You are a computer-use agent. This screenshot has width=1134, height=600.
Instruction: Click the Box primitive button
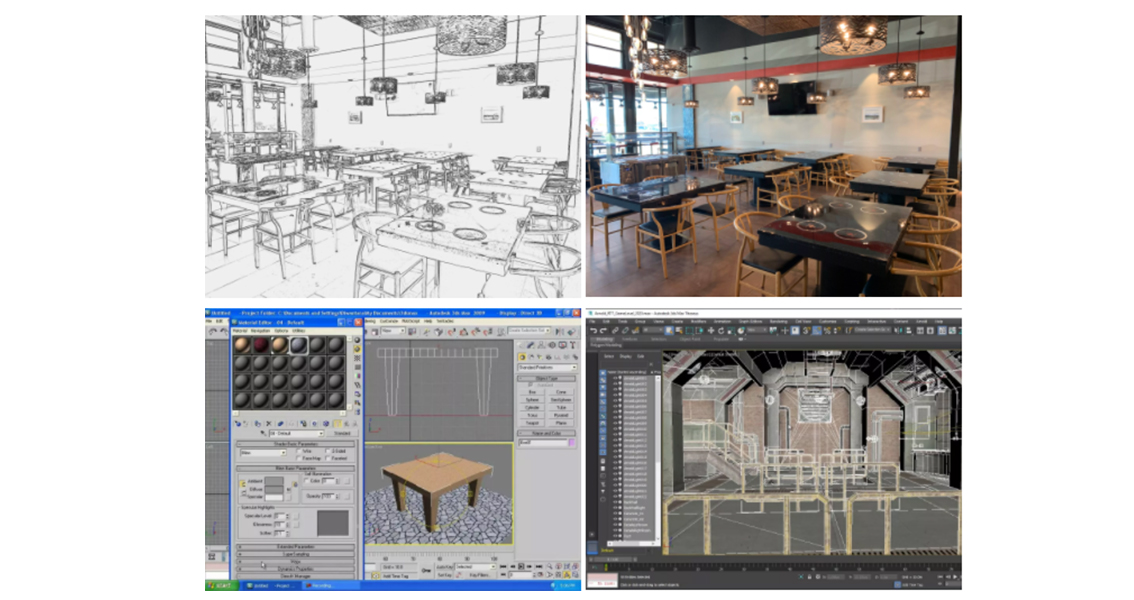532,392
